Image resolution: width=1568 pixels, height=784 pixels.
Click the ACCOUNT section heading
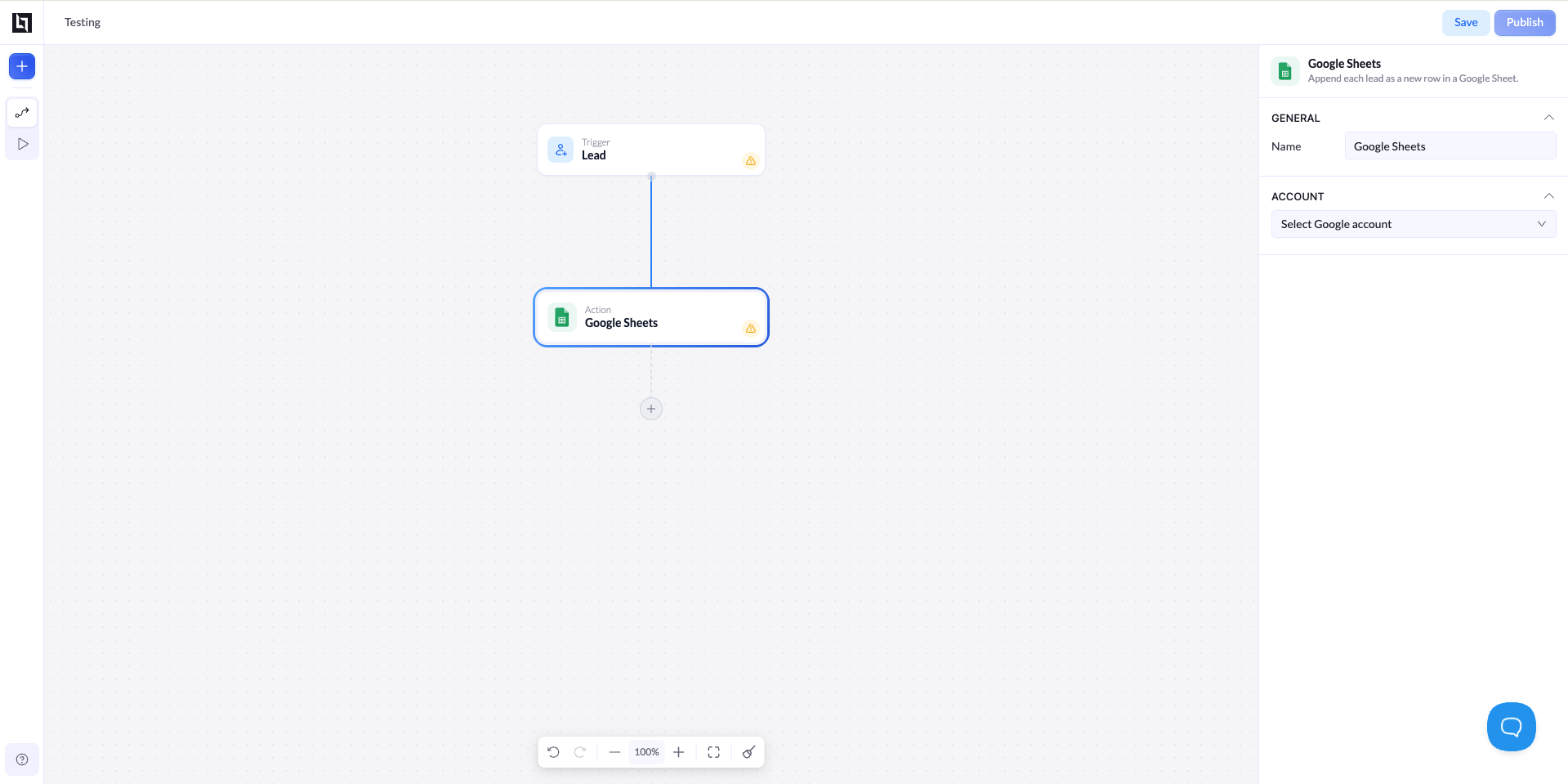click(1298, 197)
